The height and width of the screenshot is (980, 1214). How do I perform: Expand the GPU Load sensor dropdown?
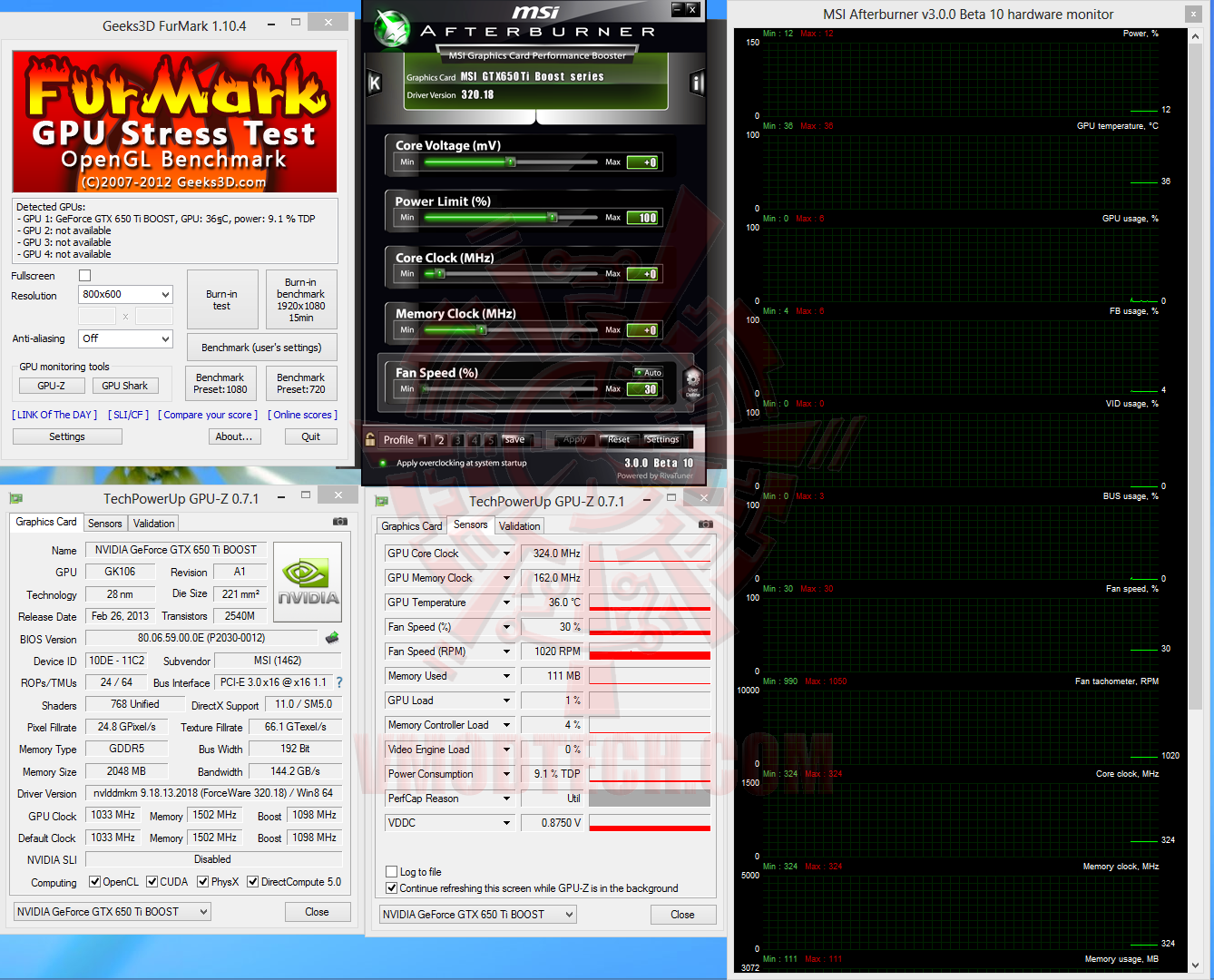[x=507, y=701]
